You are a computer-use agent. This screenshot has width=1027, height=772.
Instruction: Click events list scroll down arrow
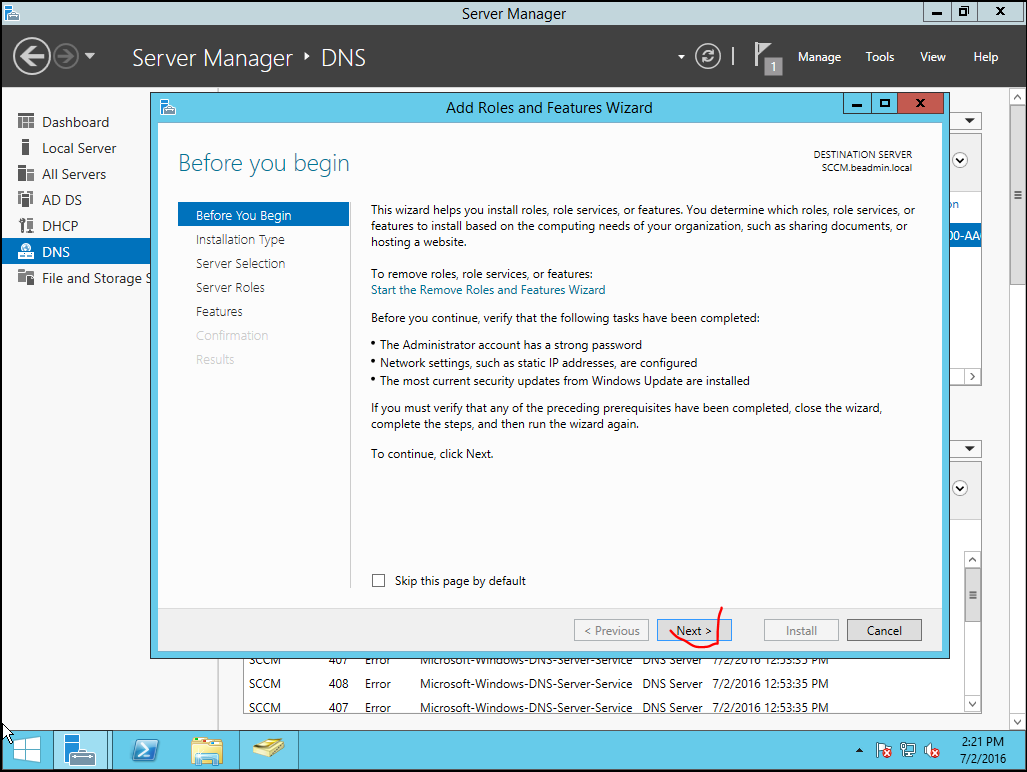click(973, 705)
